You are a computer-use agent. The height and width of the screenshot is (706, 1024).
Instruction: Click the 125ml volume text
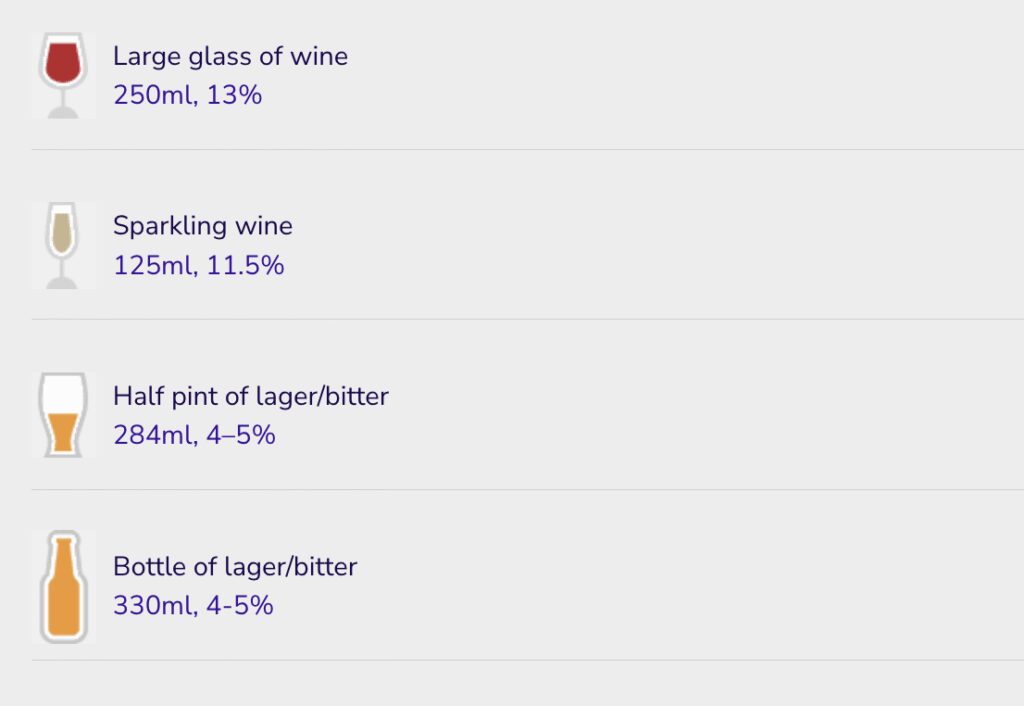[154, 265]
